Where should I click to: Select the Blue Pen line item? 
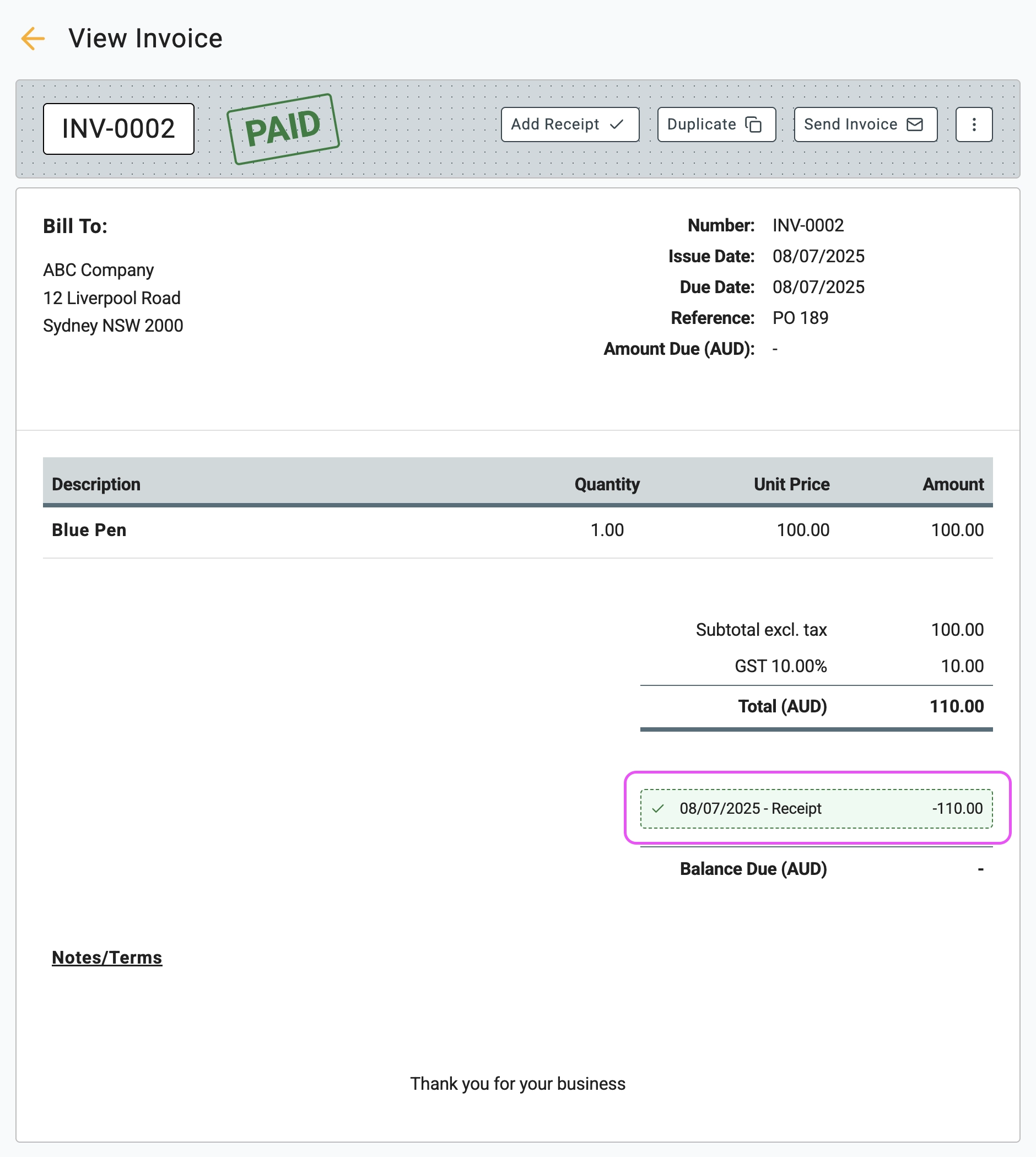[x=89, y=530]
